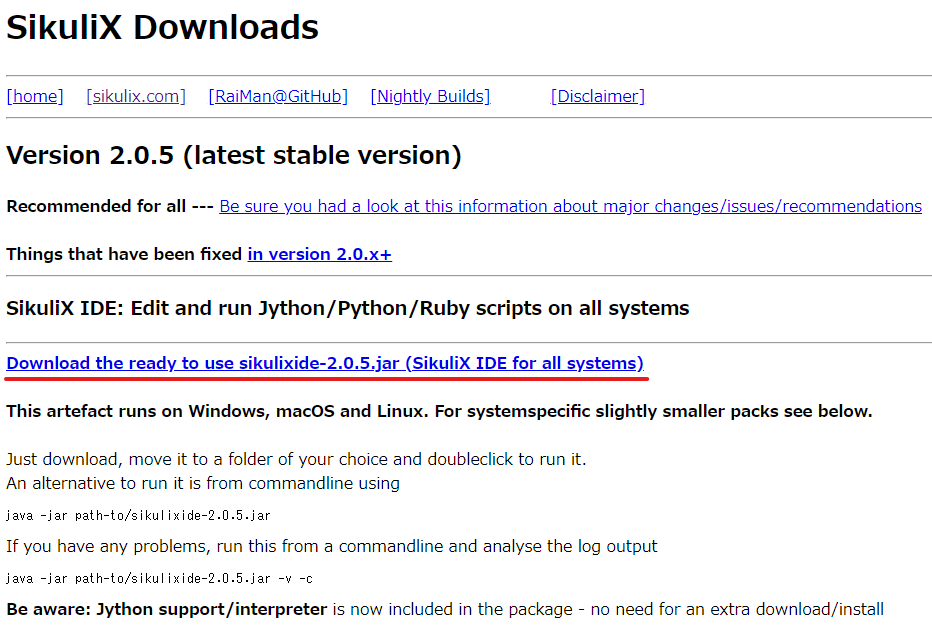Screen dimensions: 932x629
Task: Open the RaiMan@GitHub page
Action: 277,95
